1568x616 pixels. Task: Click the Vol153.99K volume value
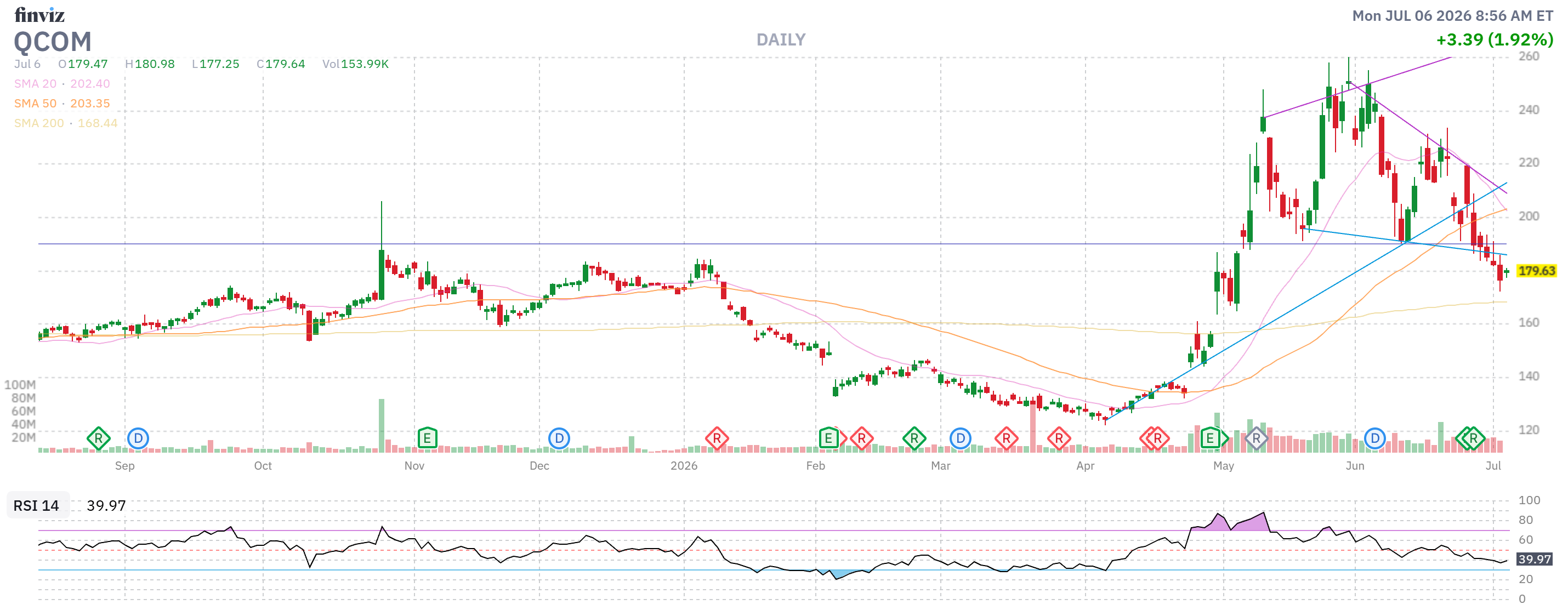coord(355,64)
